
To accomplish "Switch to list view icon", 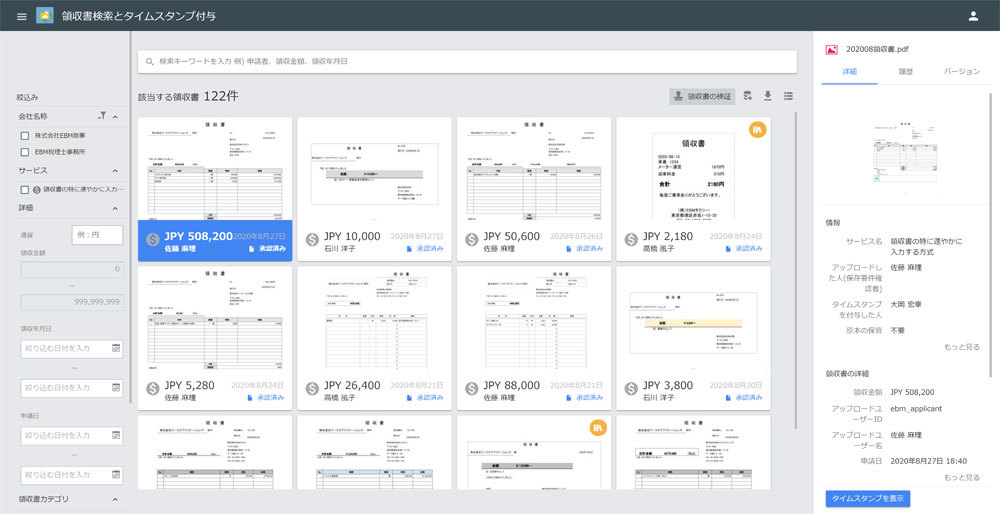I will point(789,96).
